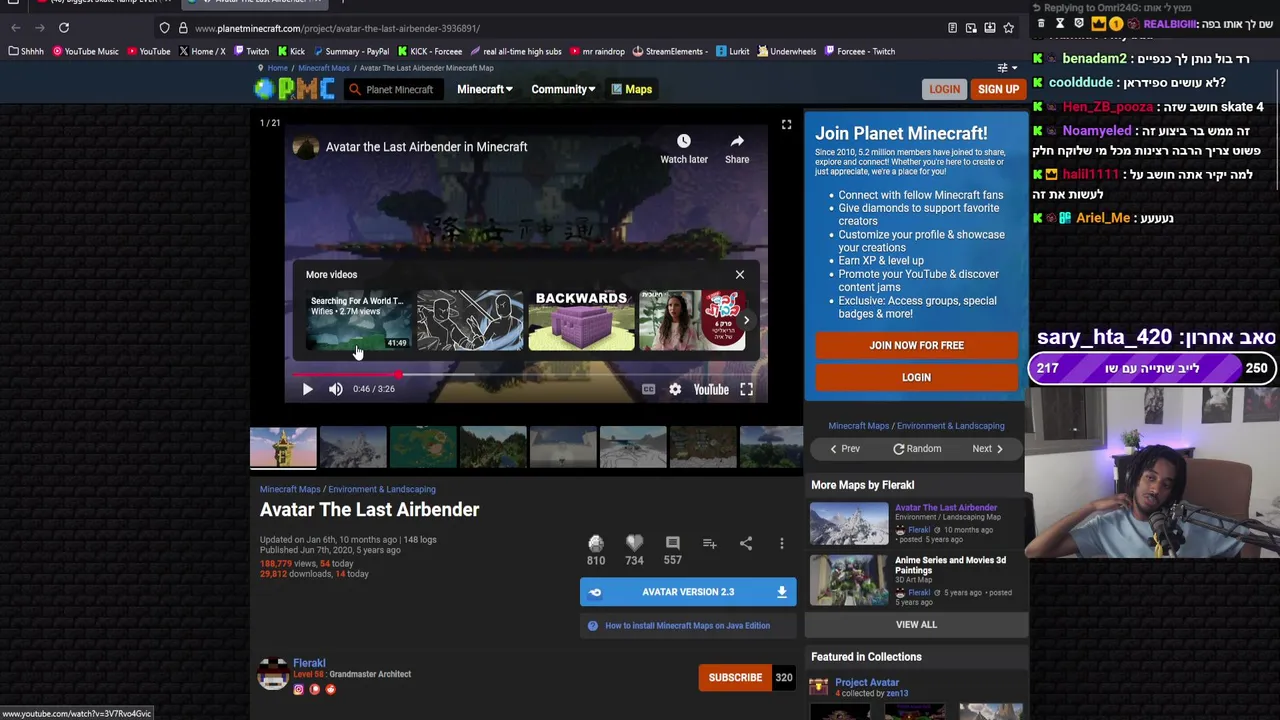Open the mr raindrop bookmark

(596, 51)
